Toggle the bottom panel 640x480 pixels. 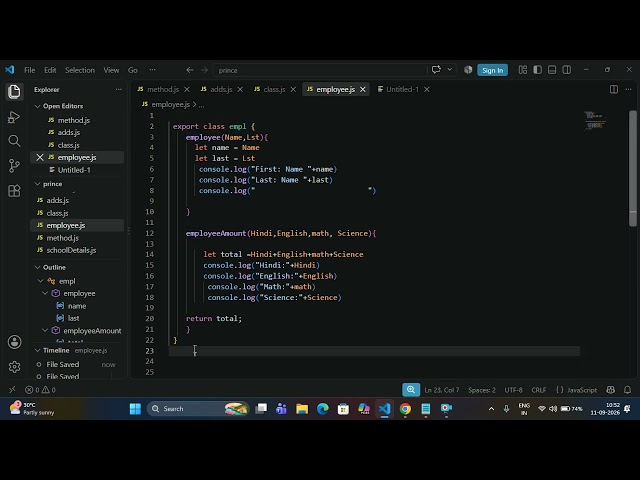click(x=552, y=70)
